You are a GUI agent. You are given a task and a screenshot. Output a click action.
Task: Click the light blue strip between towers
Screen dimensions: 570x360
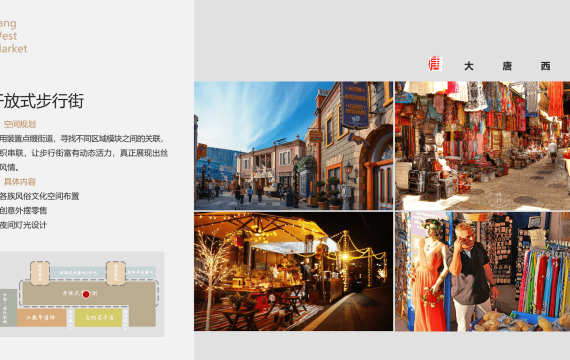coord(78,273)
